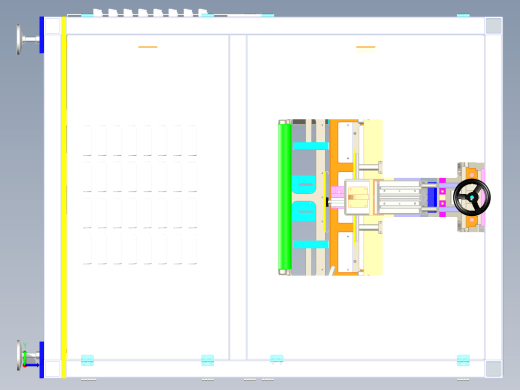520x390 pixels.
Task: Select the black three-spoke handwheel
Action: [x=472, y=197]
